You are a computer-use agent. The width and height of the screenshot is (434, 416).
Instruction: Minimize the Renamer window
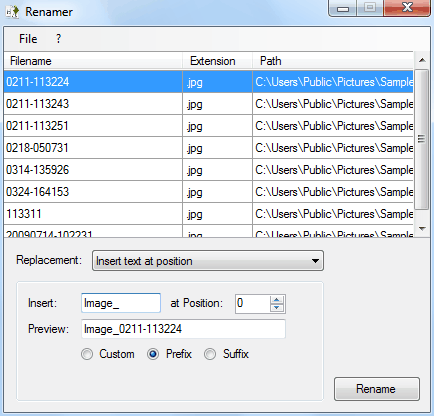(x=343, y=8)
